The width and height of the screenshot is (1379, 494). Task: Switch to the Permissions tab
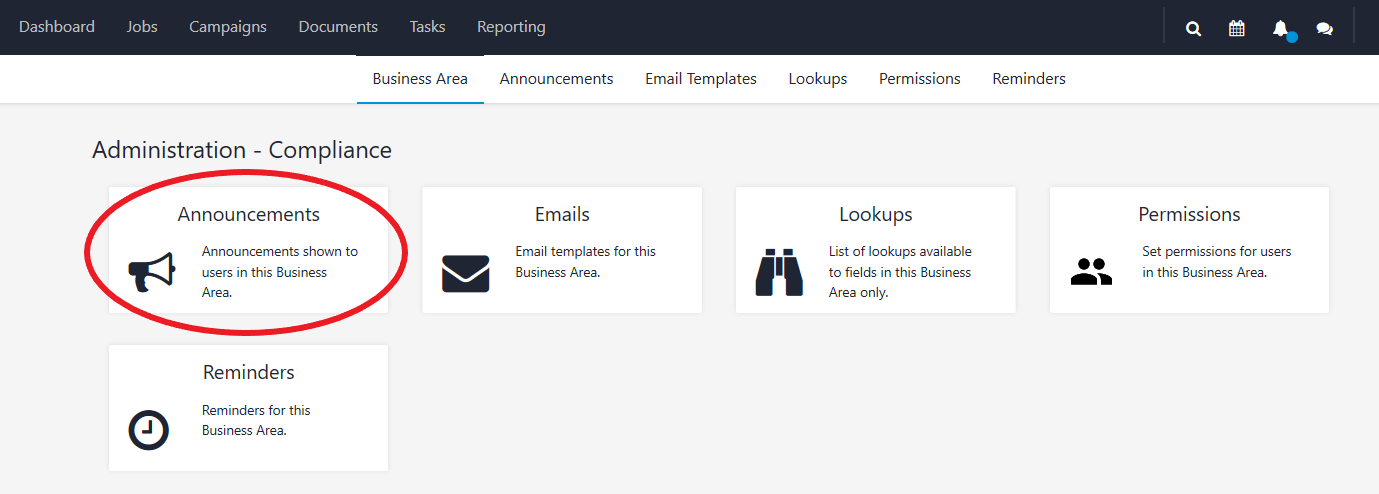(920, 79)
